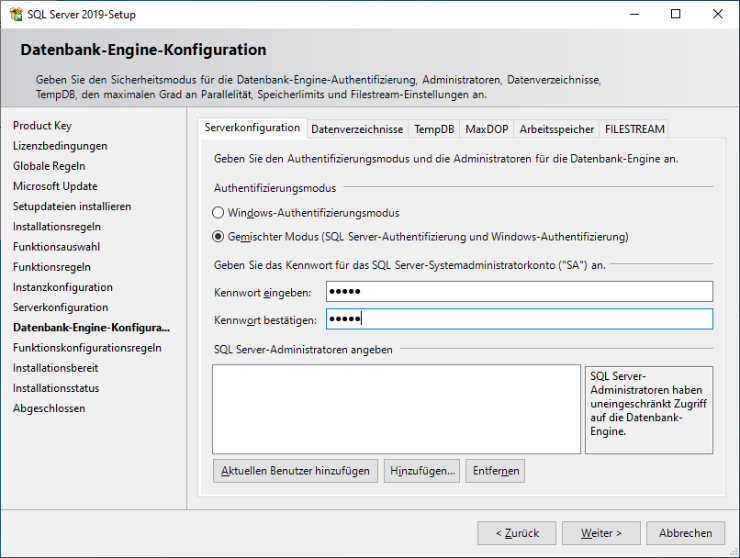
Task: Click Funktionsauswahl in the step list
Action: tap(56, 247)
